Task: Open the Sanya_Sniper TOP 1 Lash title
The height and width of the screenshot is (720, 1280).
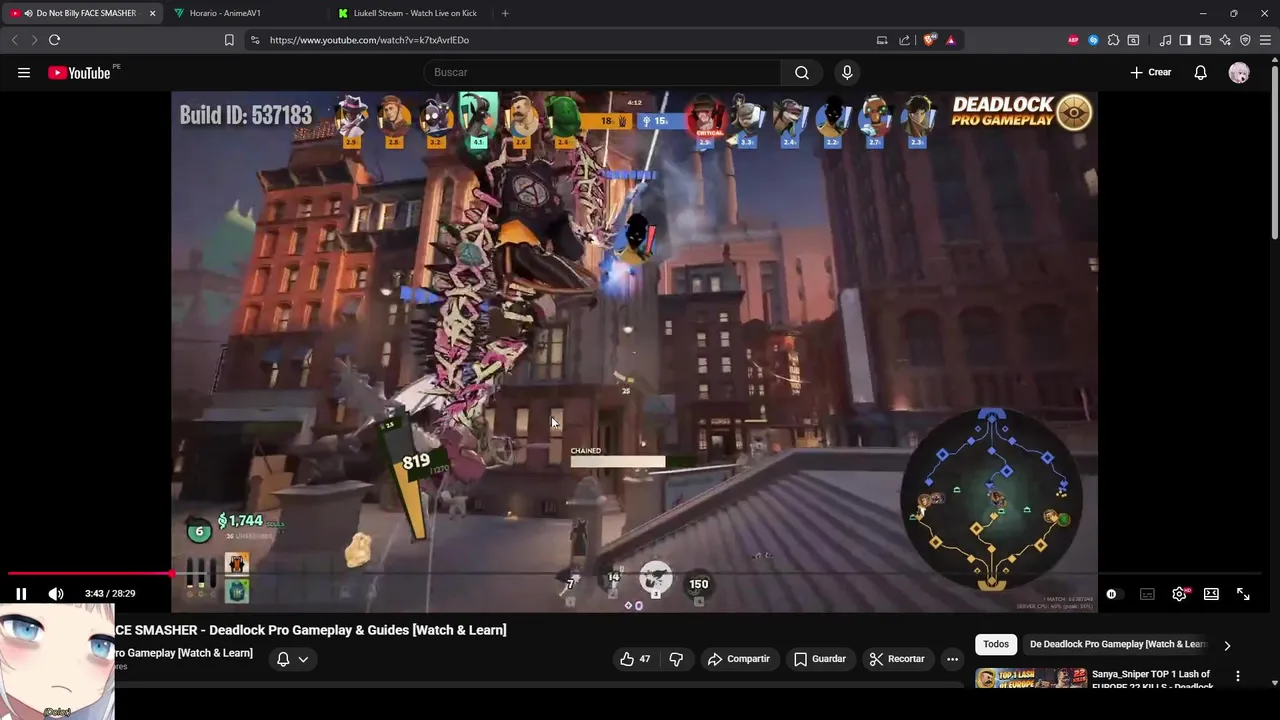Action: pyautogui.click(x=1151, y=679)
